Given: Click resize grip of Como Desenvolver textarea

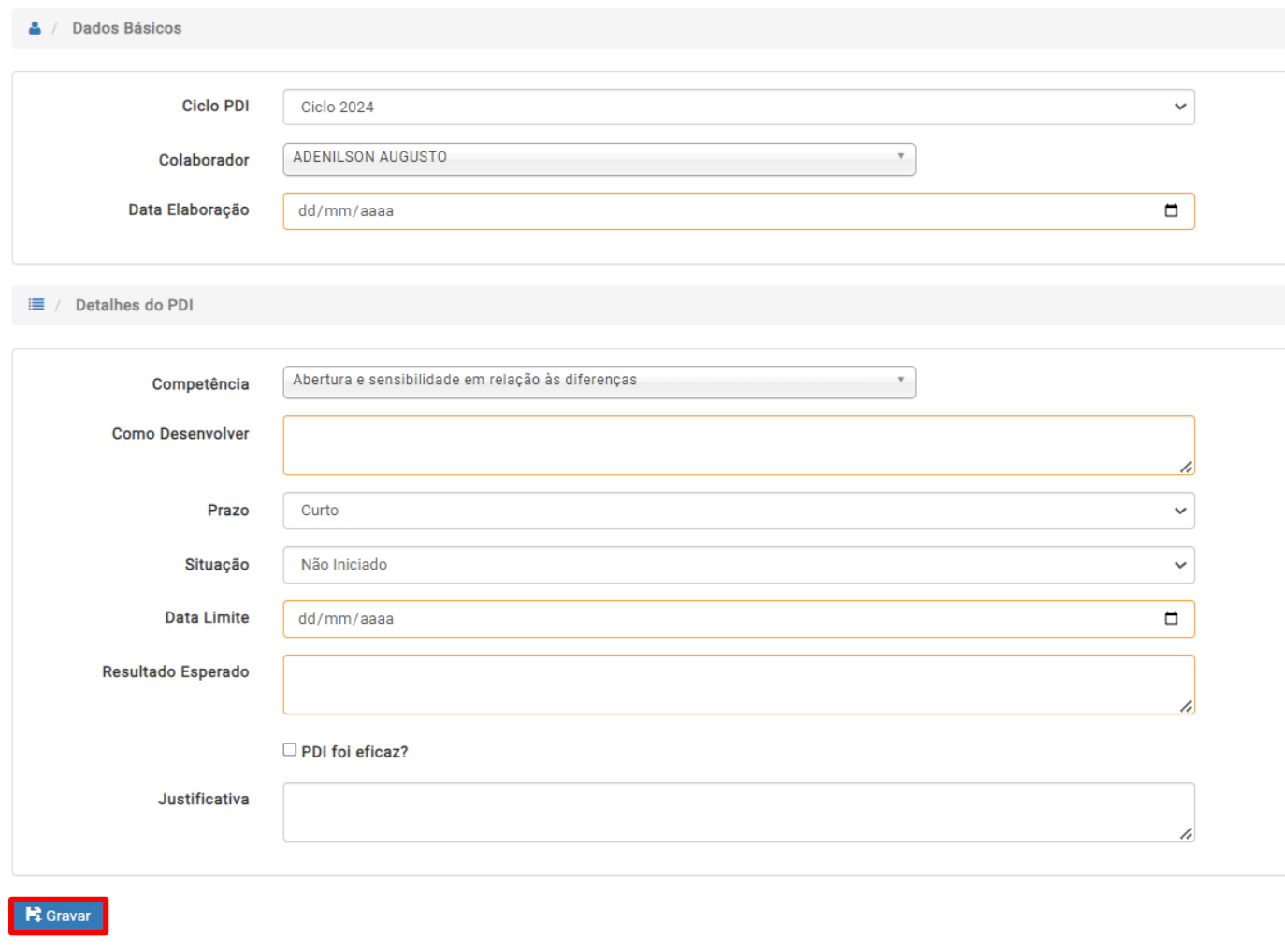Looking at the screenshot, I should 1186,467.
